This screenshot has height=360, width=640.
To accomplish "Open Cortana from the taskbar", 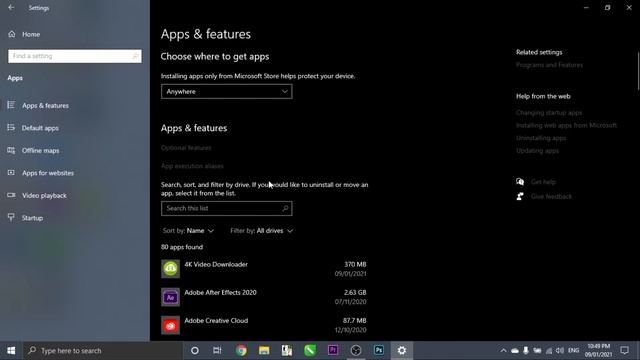I will click(195, 351).
